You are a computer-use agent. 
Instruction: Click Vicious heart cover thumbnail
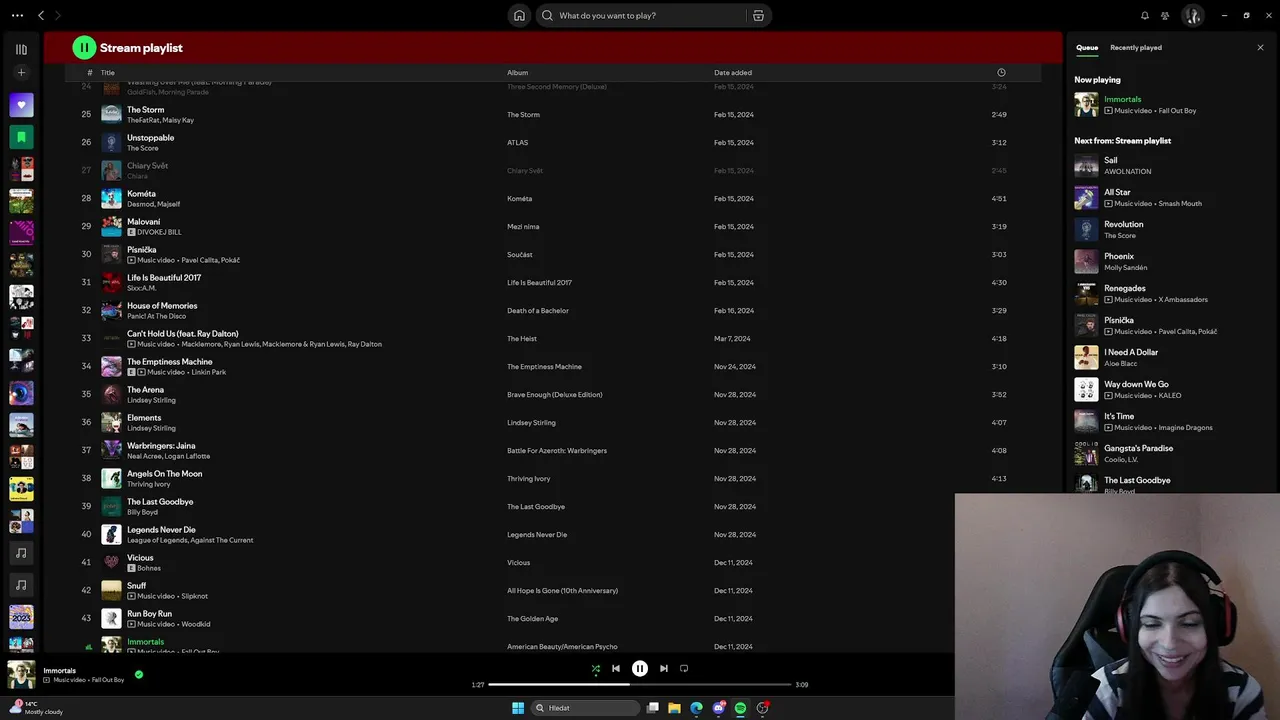click(111, 562)
